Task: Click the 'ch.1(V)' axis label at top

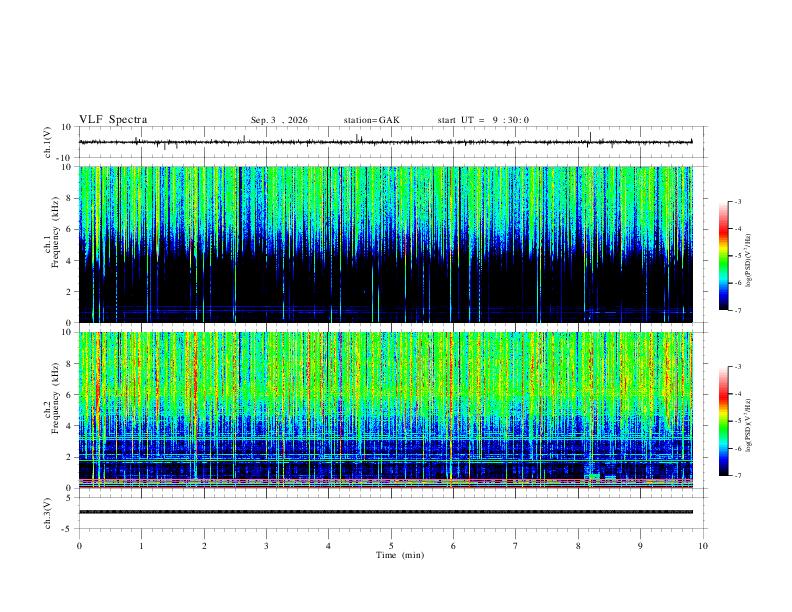Action: pos(48,142)
